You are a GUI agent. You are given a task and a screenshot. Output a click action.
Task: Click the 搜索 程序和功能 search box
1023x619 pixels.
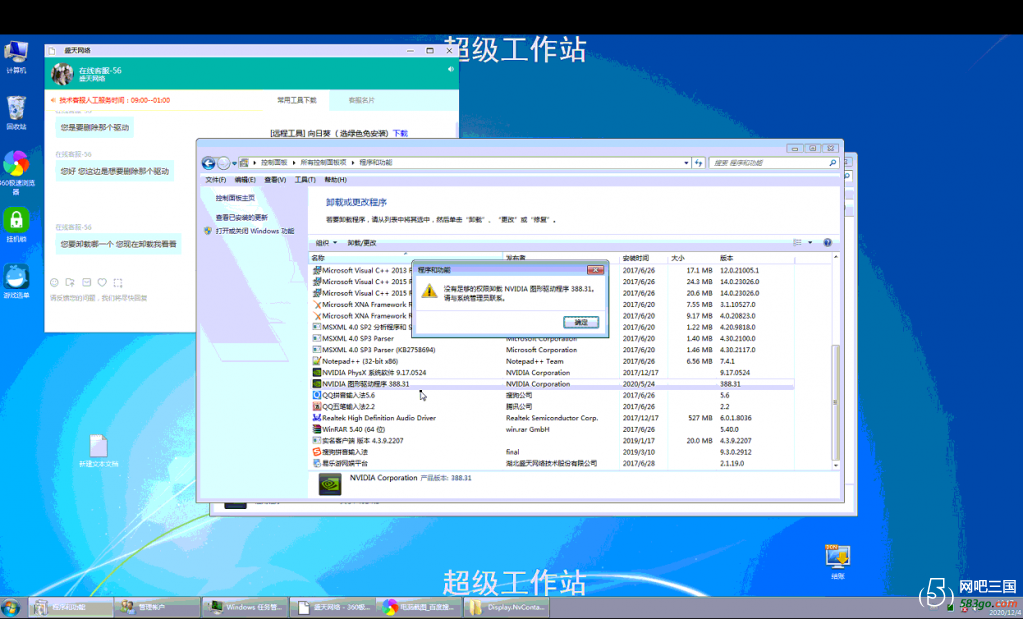point(773,162)
